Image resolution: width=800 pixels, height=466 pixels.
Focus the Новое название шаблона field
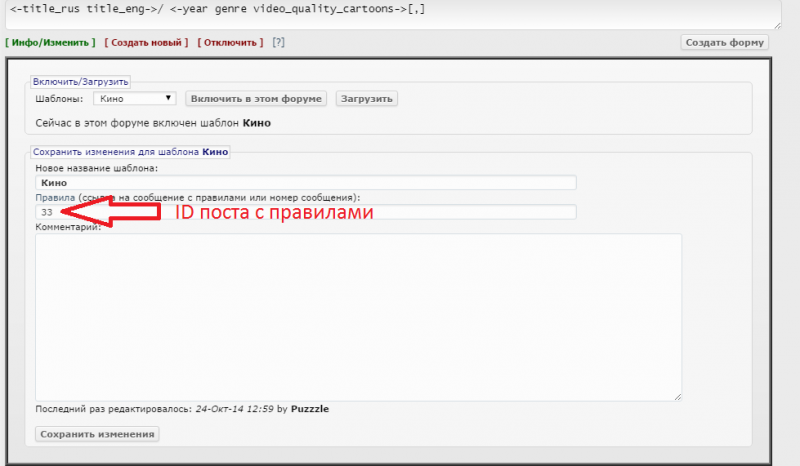coord(306,183)
